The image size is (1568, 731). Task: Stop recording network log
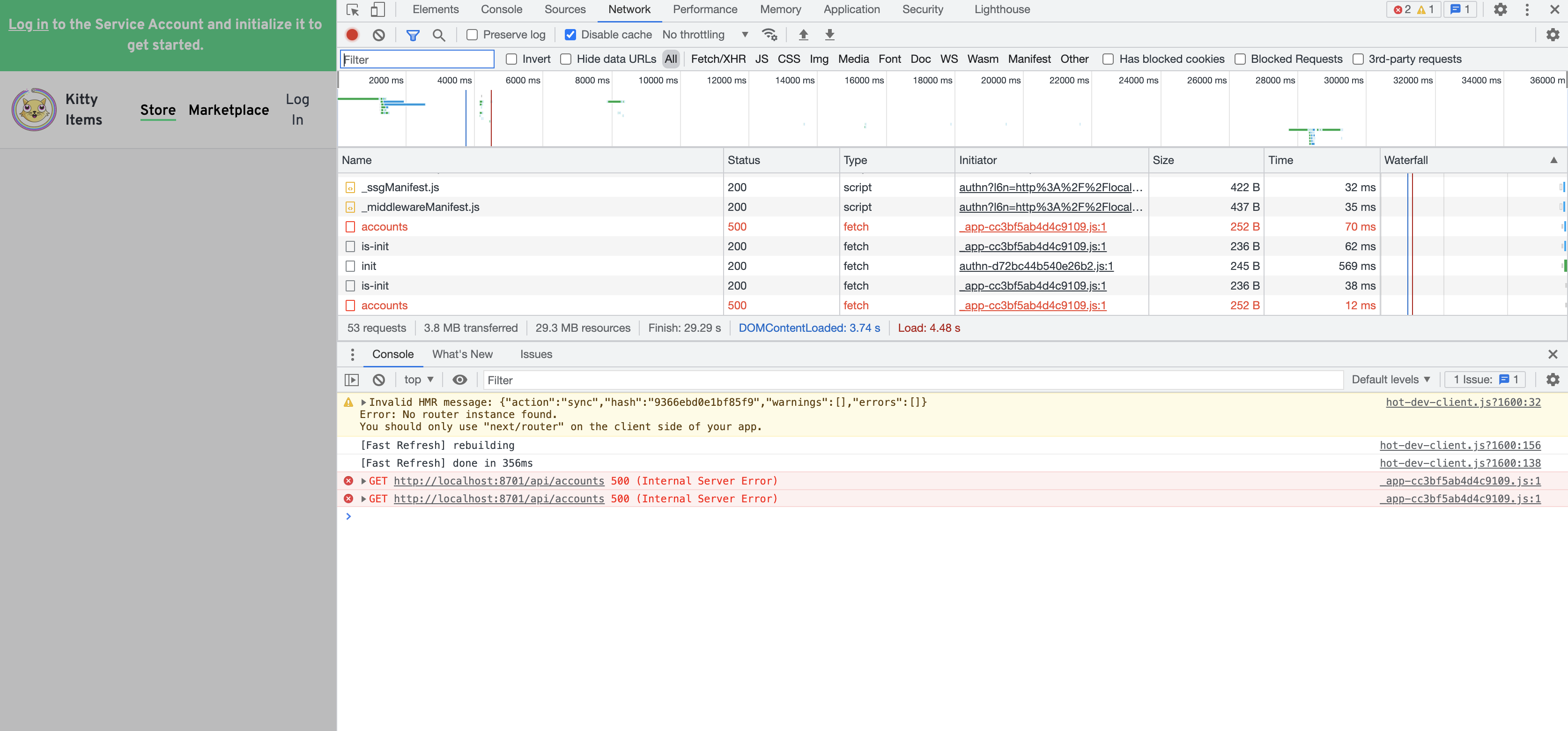coord(352,35)
